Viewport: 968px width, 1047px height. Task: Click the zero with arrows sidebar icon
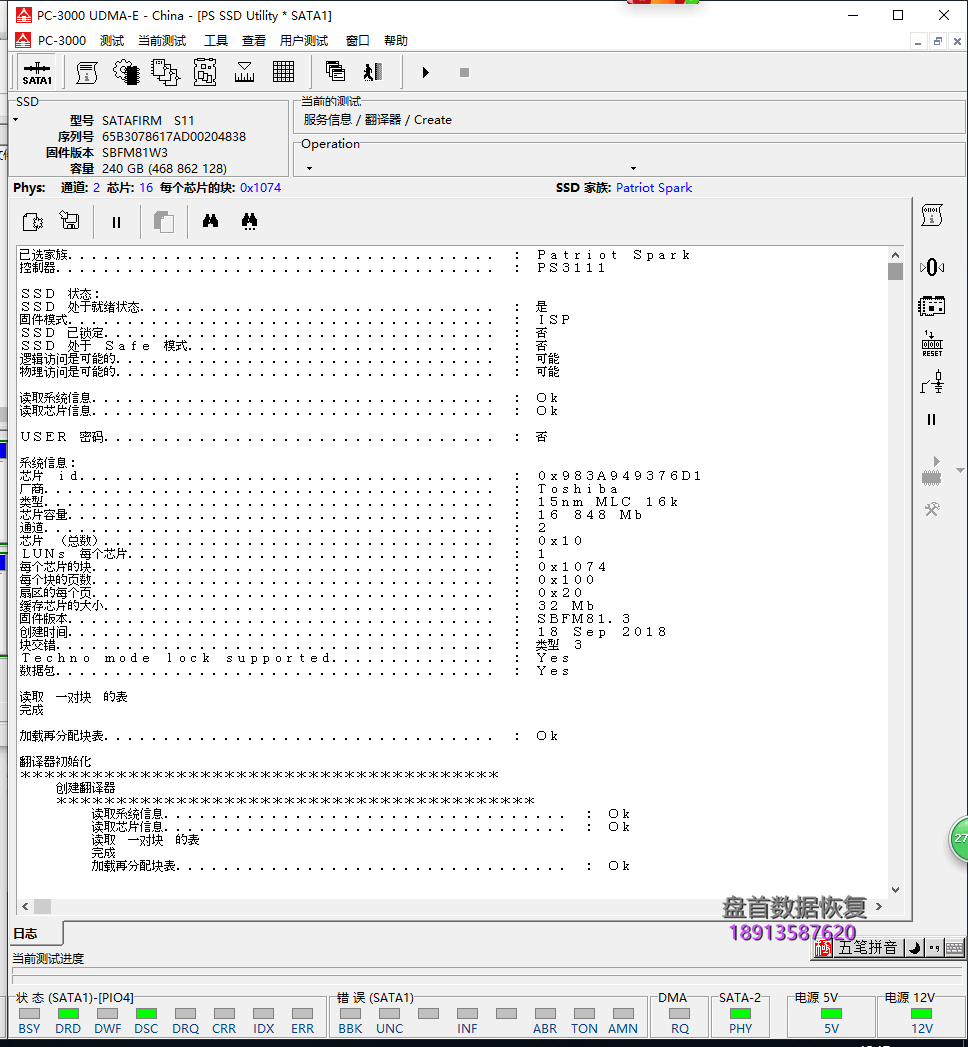click(932, 268)
